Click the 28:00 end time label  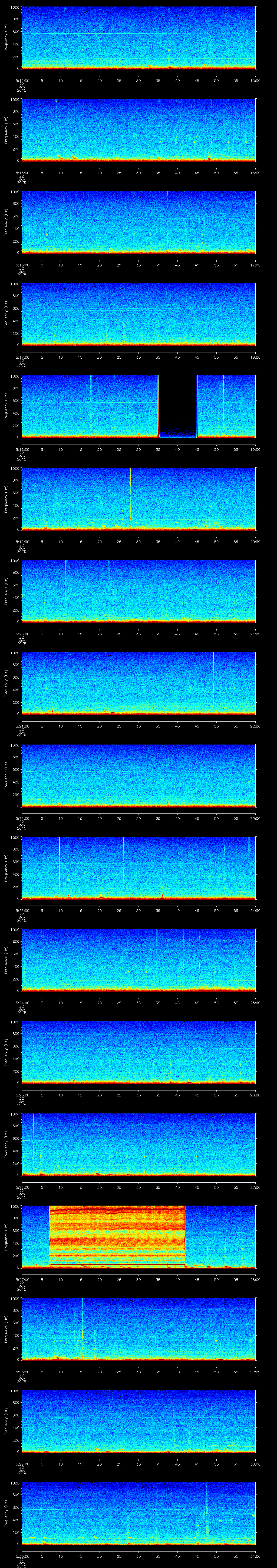click(255, 1279)
